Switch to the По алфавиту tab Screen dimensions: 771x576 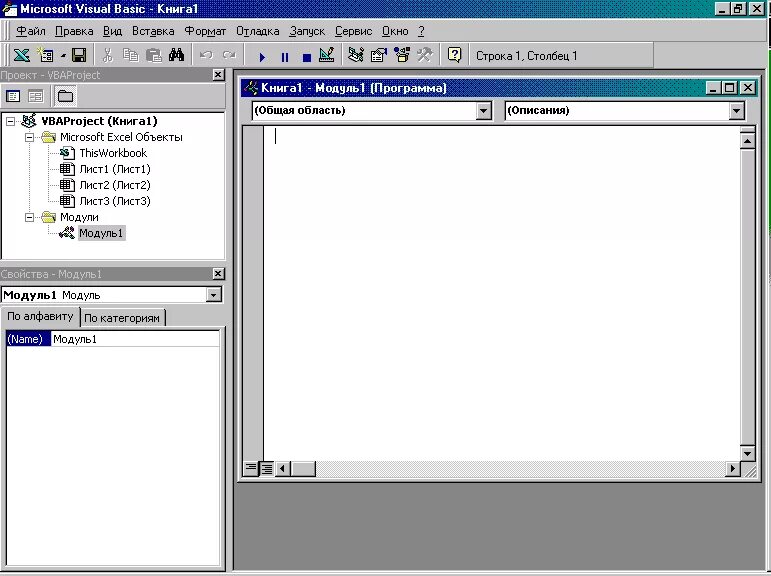coord(40,316)
